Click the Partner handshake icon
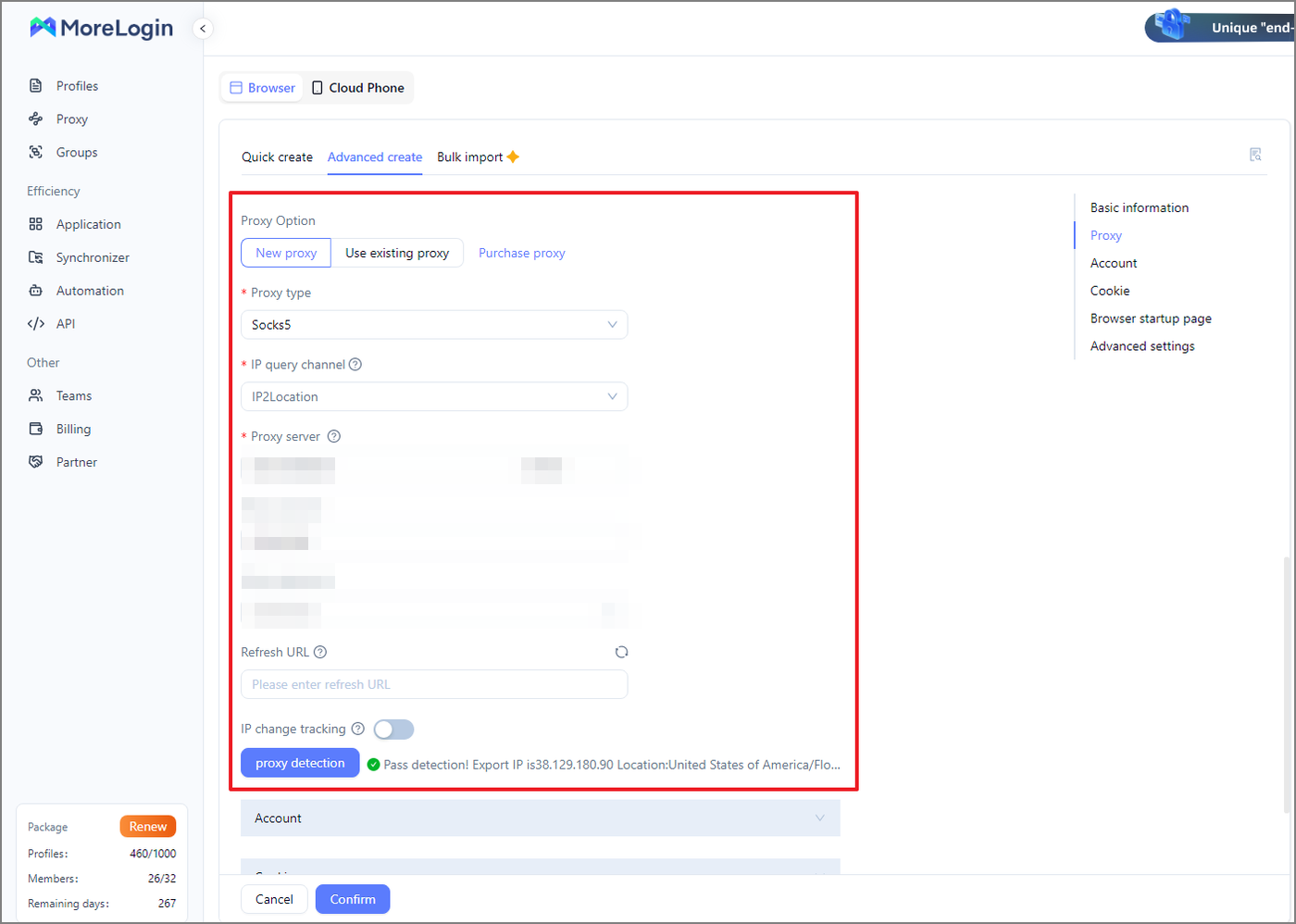This screenshot has width=1296, height=924. [x=36, y=462]
